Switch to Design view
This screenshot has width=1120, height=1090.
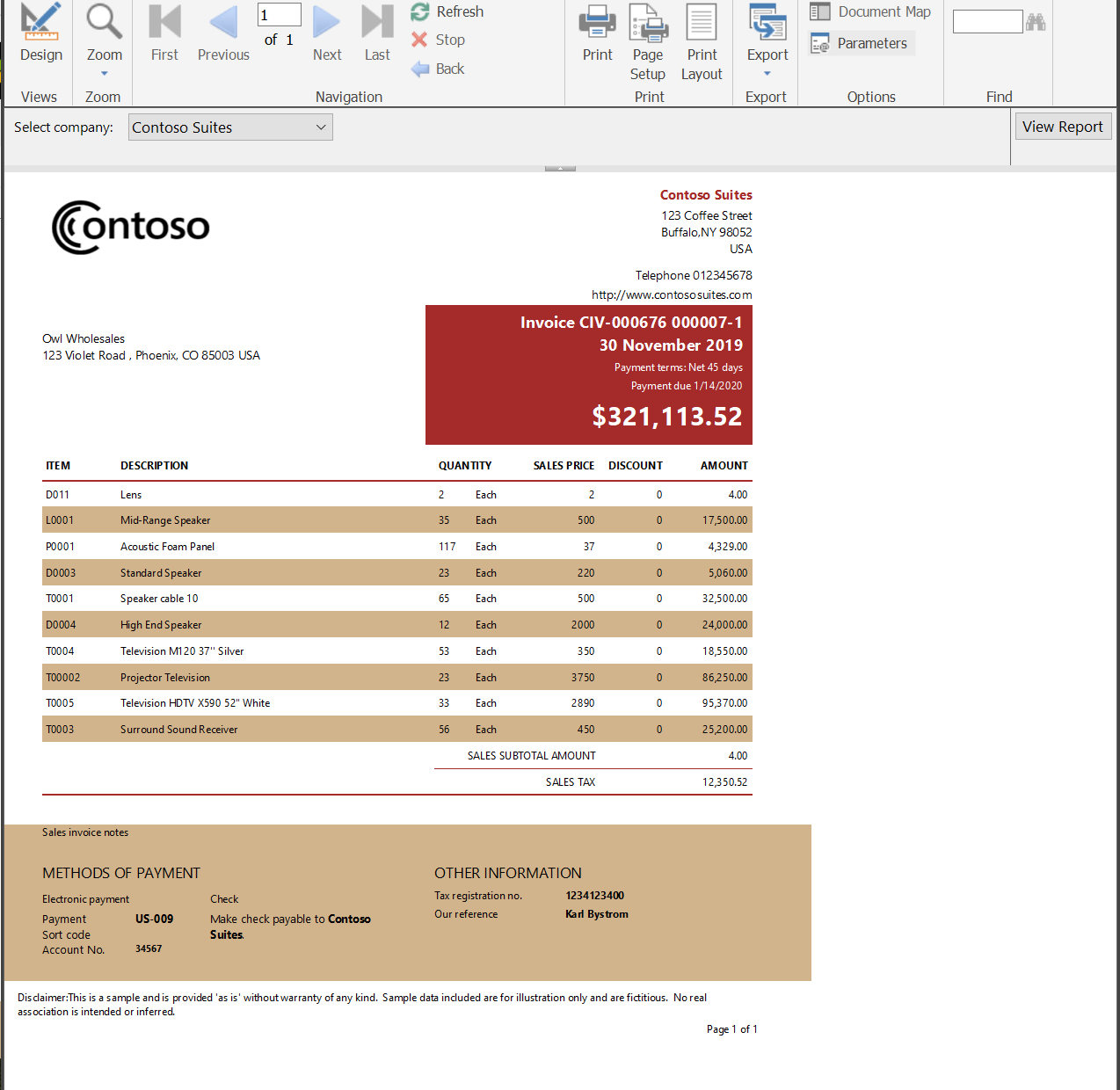pos(40,33)
